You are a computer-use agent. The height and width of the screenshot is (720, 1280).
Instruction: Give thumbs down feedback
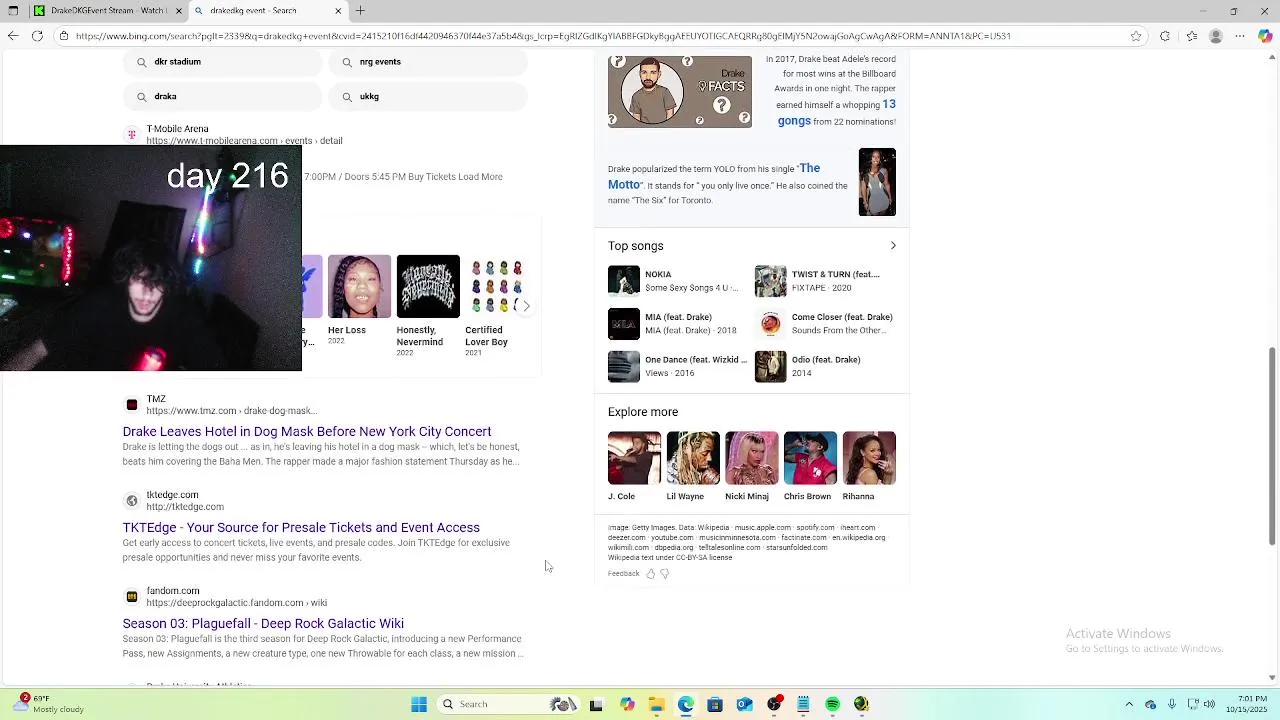point(665,574)
